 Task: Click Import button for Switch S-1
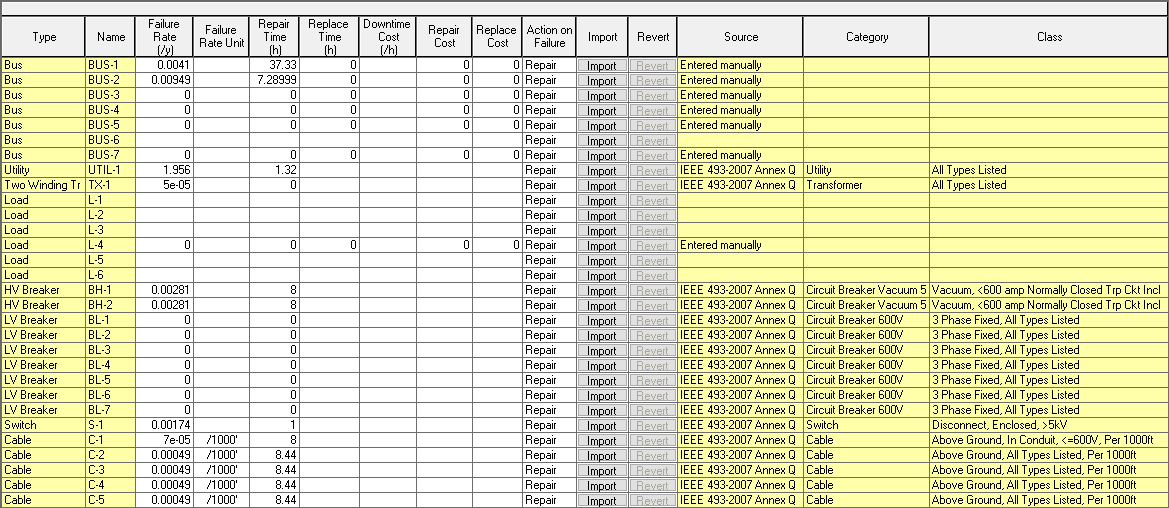(x=602, y=426)
